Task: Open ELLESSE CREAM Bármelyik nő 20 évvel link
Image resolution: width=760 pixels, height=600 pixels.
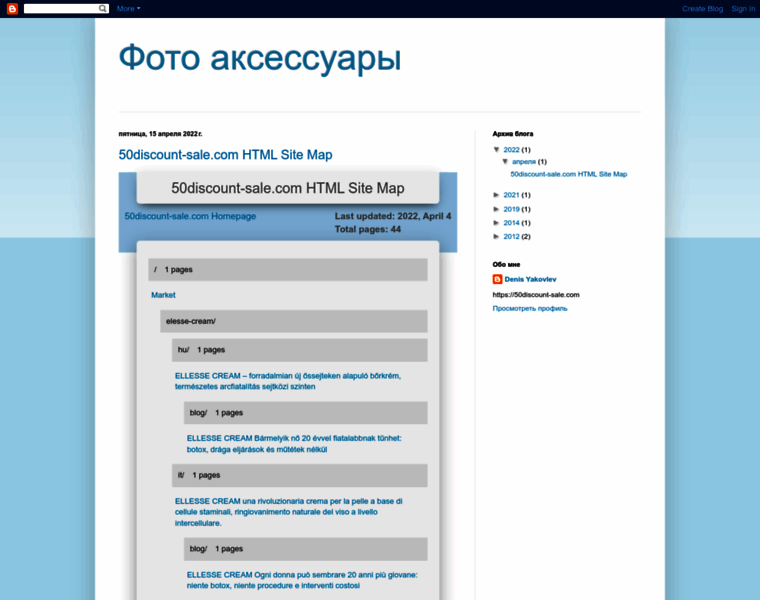Action: point(294,443)
